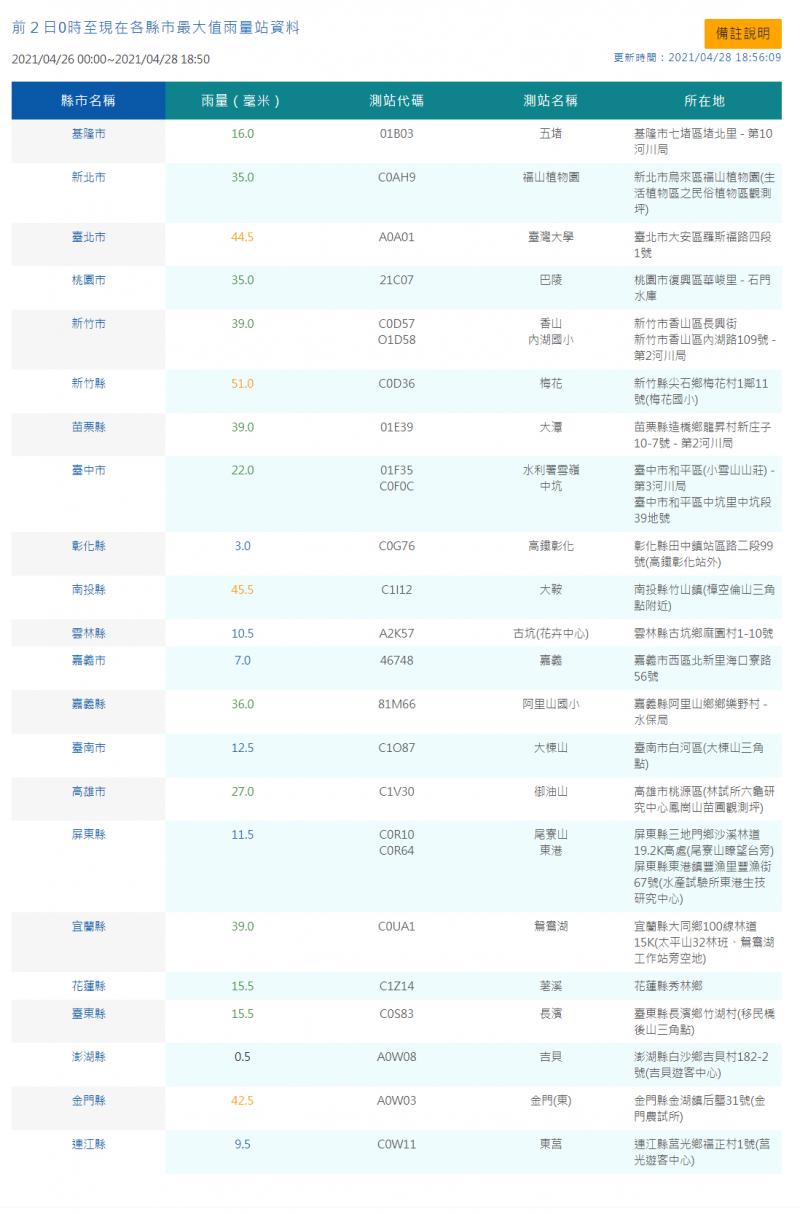Open the 新北市 county link
The image size is (800, 1214).
tap(88, 177)
